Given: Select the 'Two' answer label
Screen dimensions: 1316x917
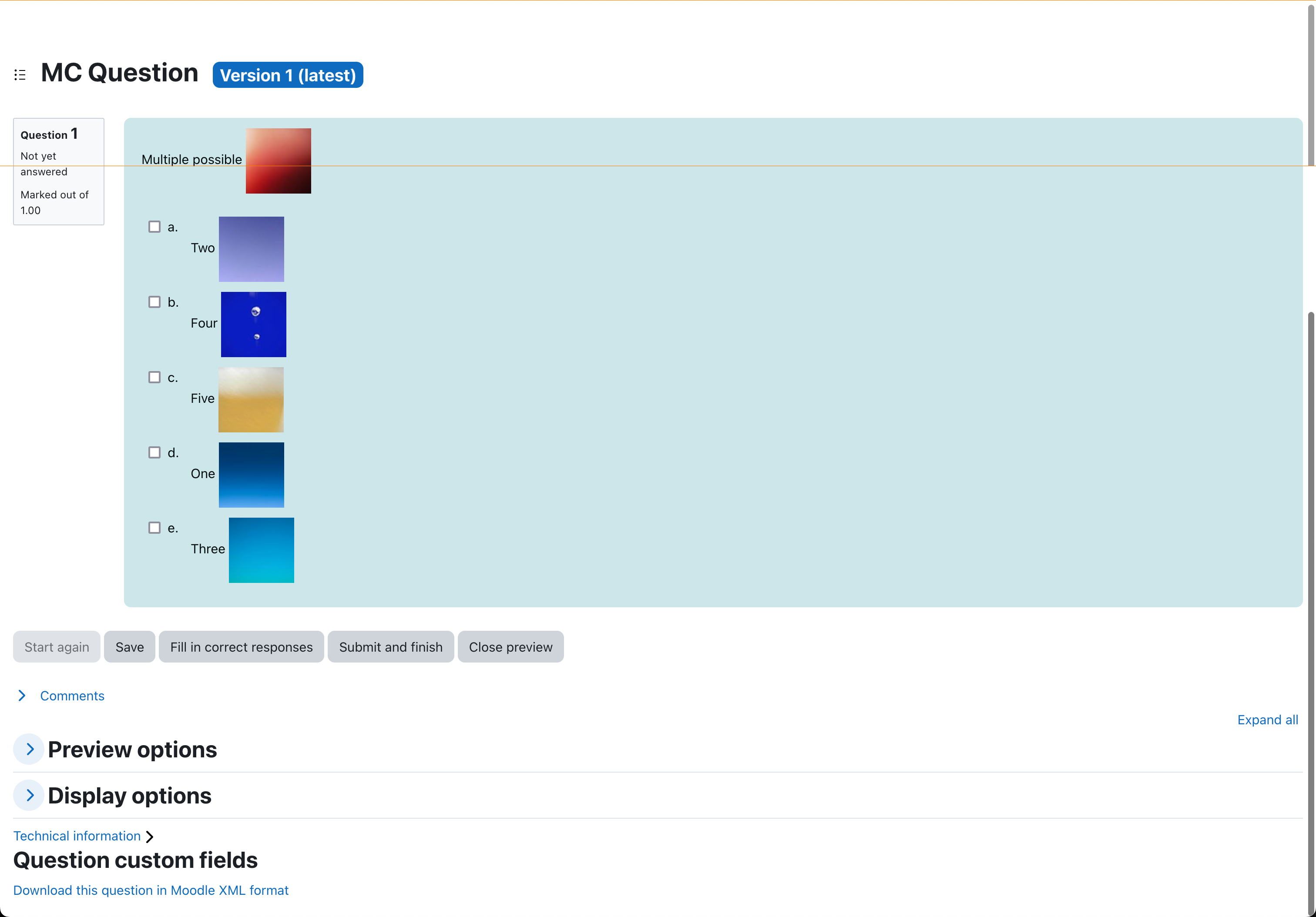Looking at the screenshot, I should (x=203, y=248).
